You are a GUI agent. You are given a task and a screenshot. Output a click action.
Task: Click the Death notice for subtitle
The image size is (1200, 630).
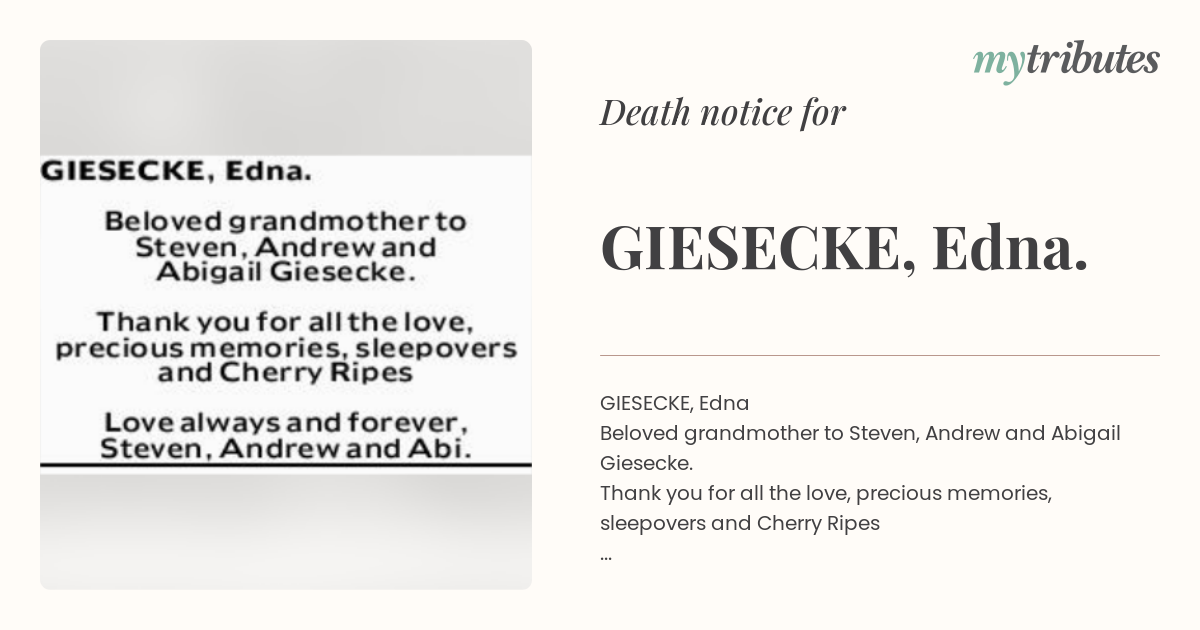click(x=723, y=113)
